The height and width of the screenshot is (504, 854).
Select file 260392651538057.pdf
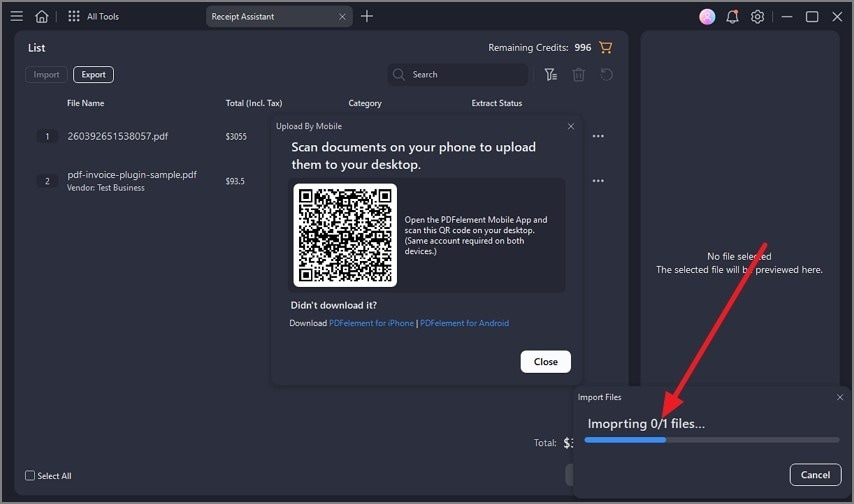[118, 136]
